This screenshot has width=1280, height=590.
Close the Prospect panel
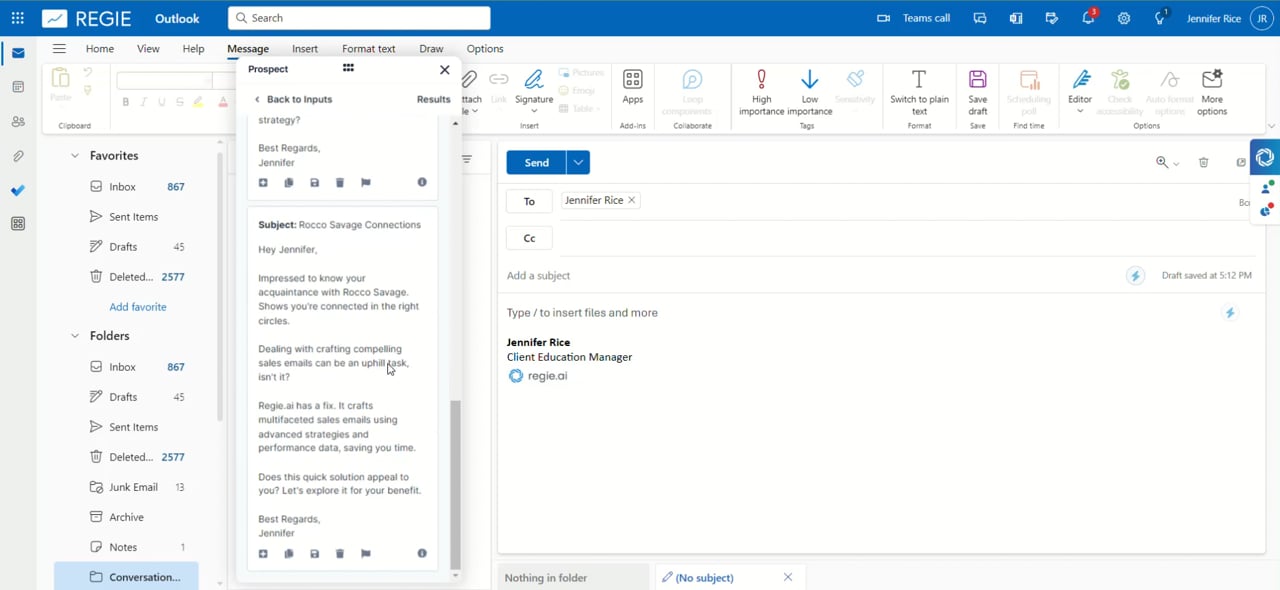[x=444, y=69]
